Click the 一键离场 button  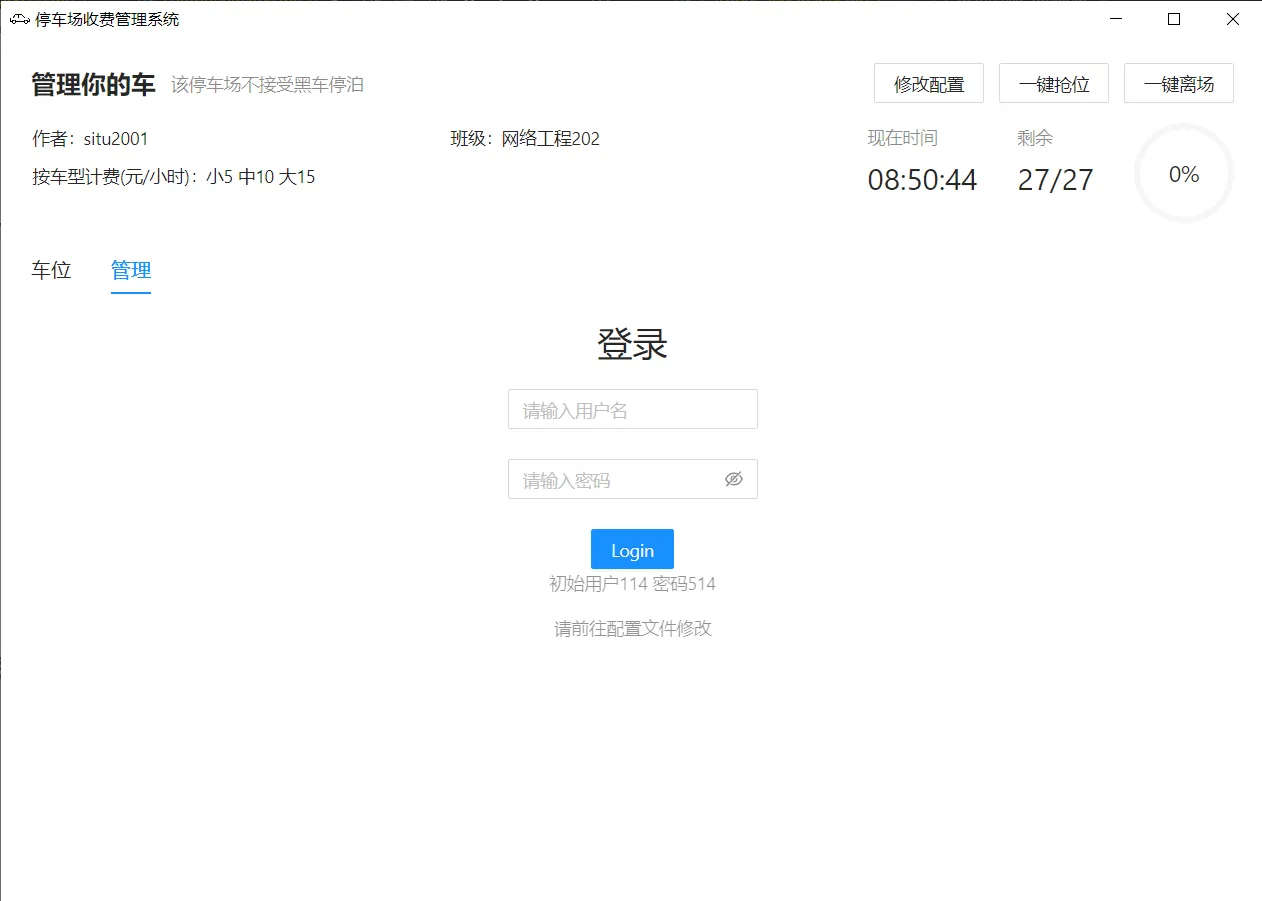pos(1180,83)
